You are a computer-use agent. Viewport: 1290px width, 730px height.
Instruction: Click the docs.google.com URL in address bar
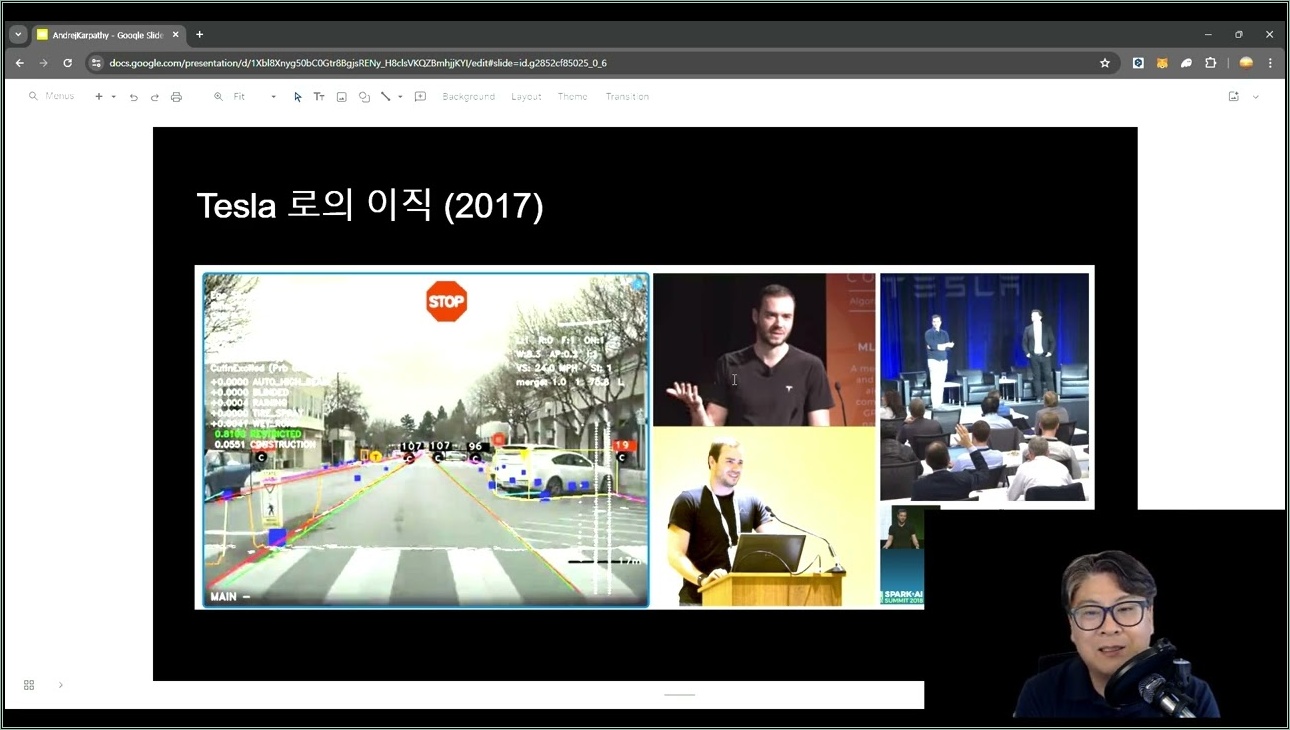(358, 63)
